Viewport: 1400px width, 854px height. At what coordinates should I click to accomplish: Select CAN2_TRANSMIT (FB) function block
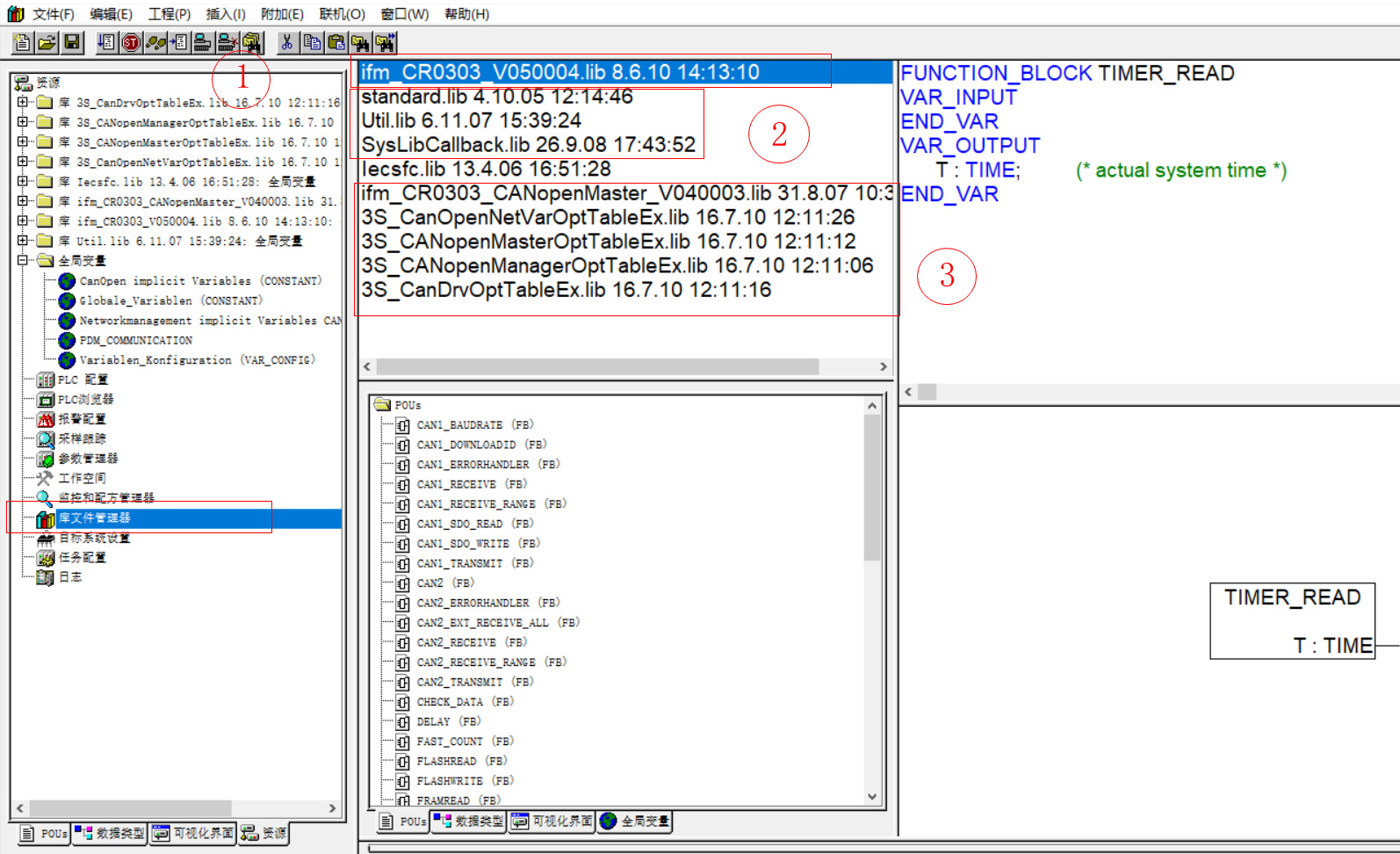[x=475, y=682]
